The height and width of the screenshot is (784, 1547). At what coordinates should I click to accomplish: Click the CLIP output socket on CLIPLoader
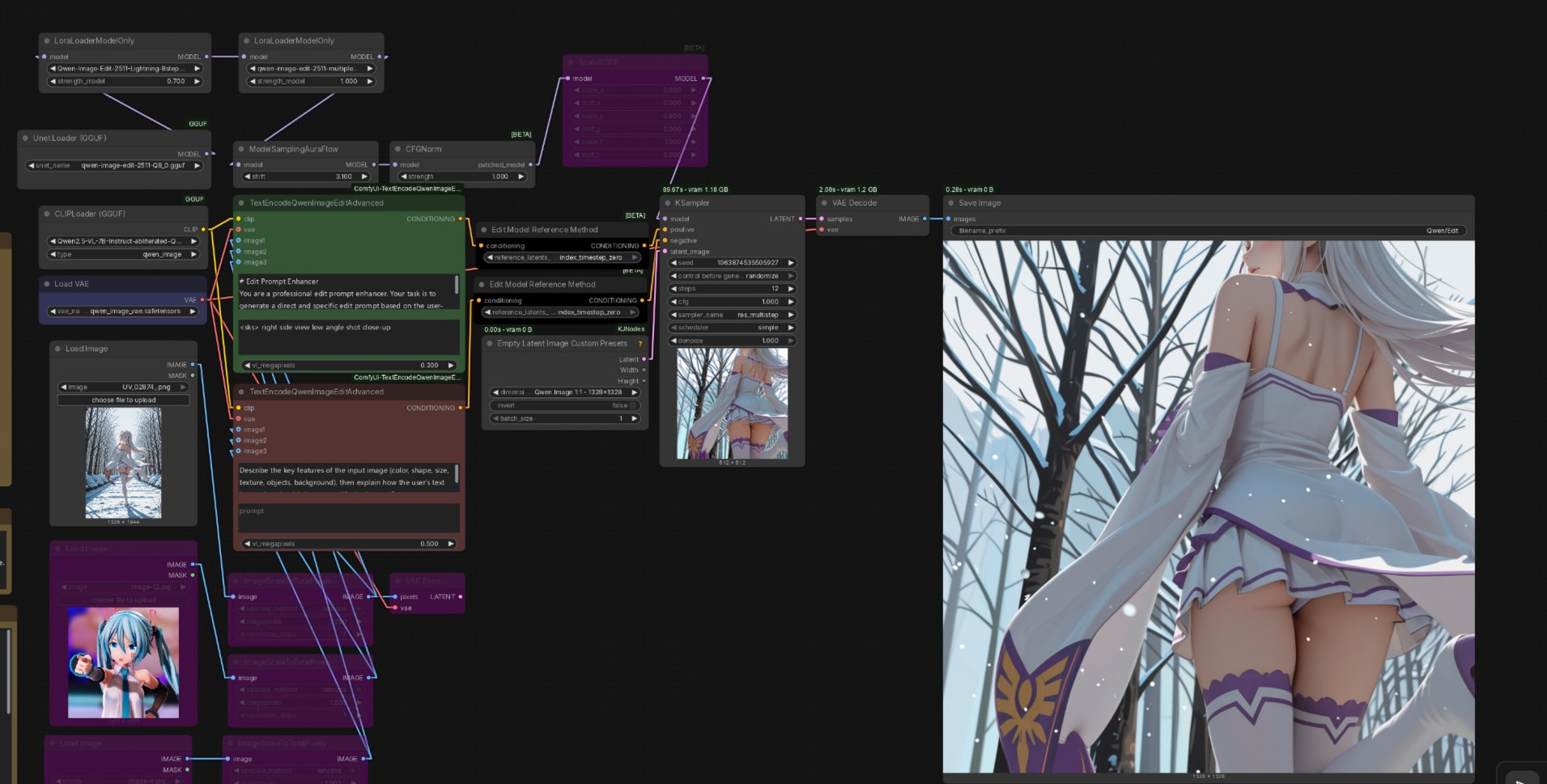coord(203,230)
